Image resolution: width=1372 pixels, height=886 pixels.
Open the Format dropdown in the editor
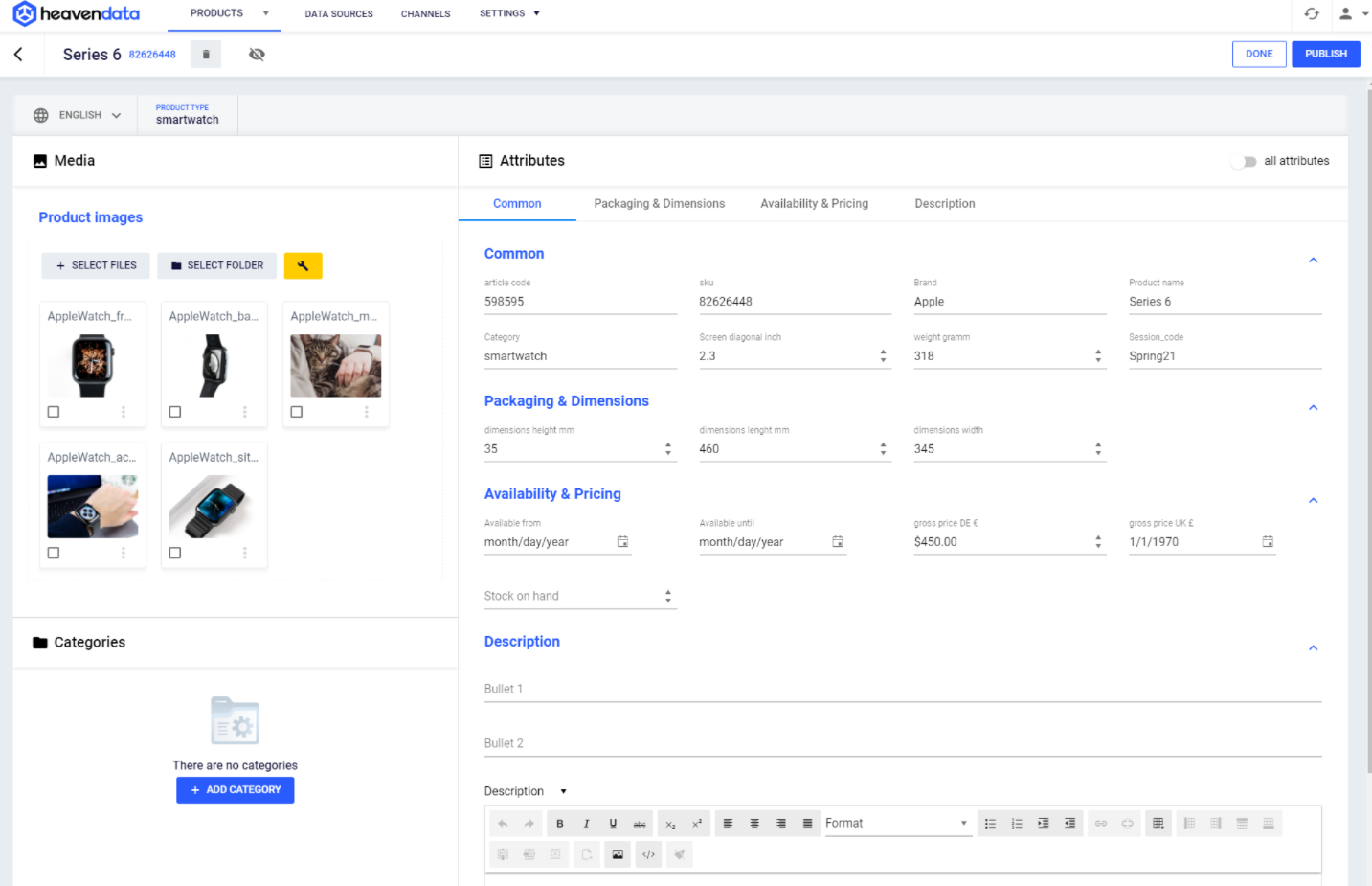pyautogui.click(x=897, y=823)
